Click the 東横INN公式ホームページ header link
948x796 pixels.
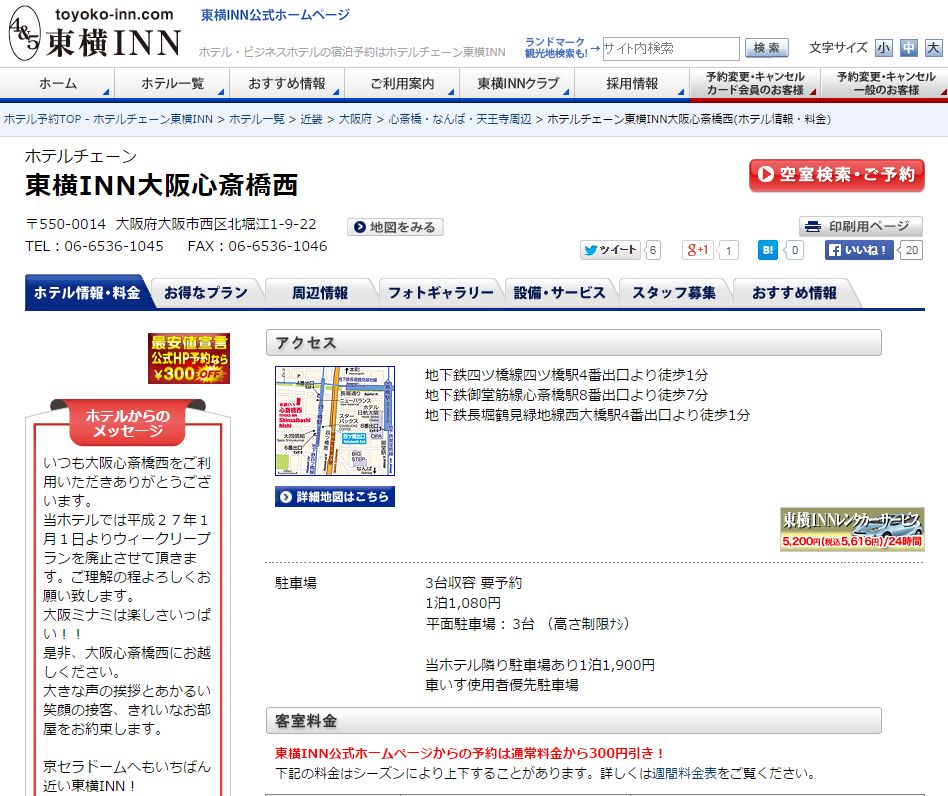(x=275, y=15)
